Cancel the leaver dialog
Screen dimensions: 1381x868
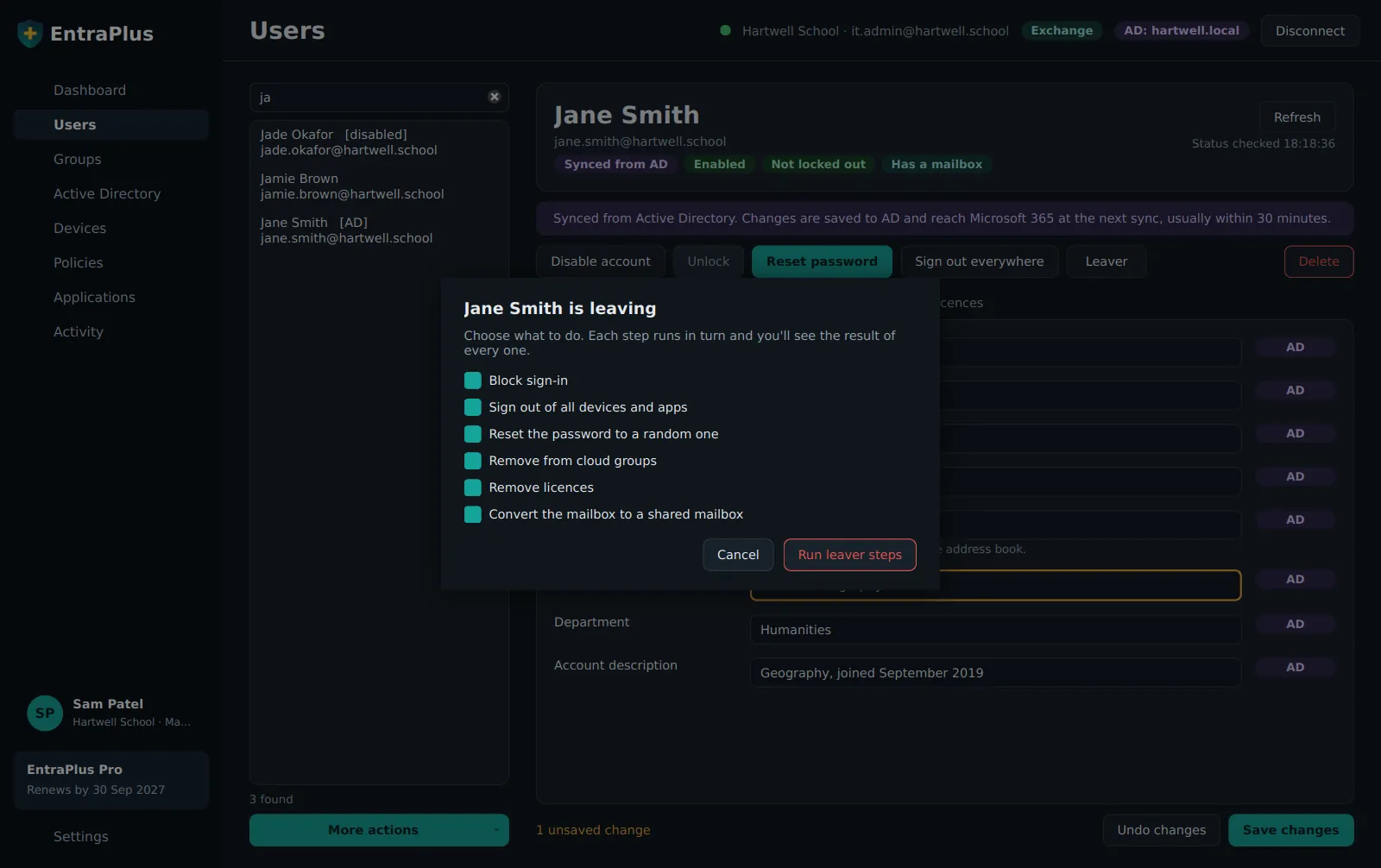[738, 555]
